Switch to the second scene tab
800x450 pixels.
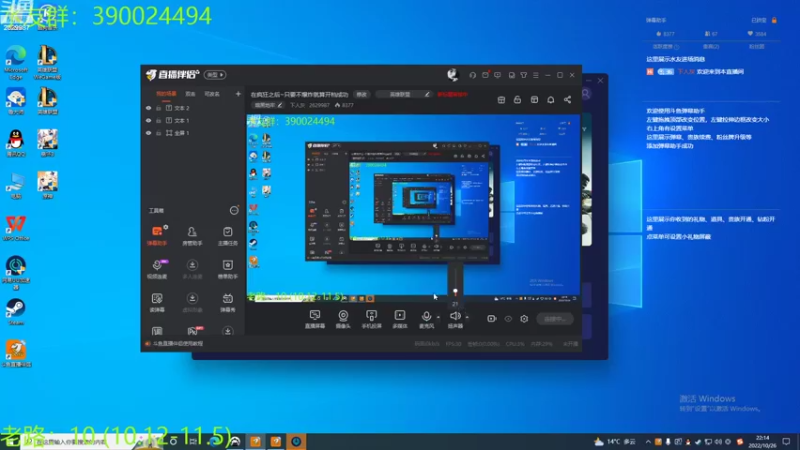(x=190, y=94)
